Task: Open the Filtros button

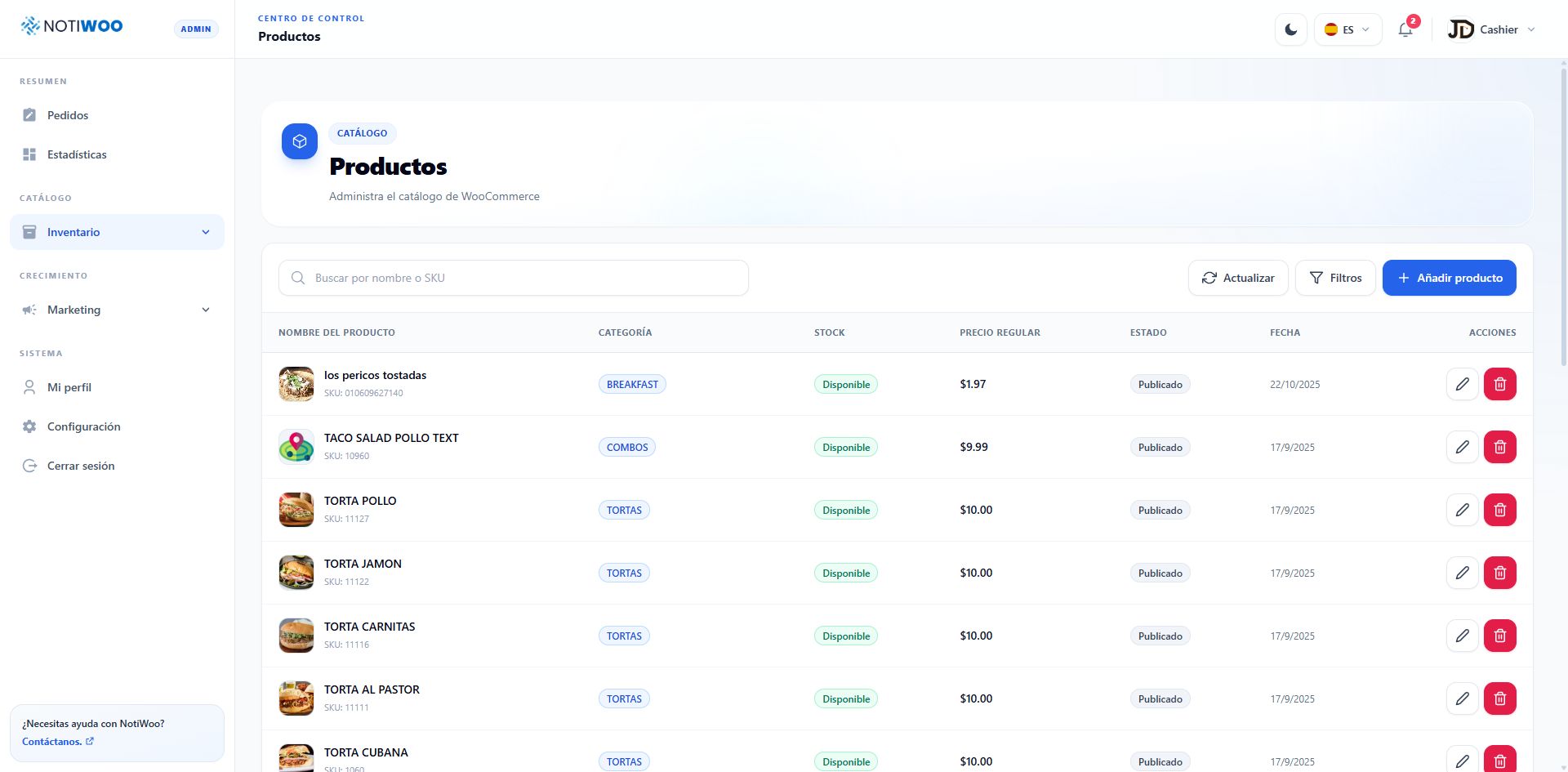Action: click(x=1335, y=278)
